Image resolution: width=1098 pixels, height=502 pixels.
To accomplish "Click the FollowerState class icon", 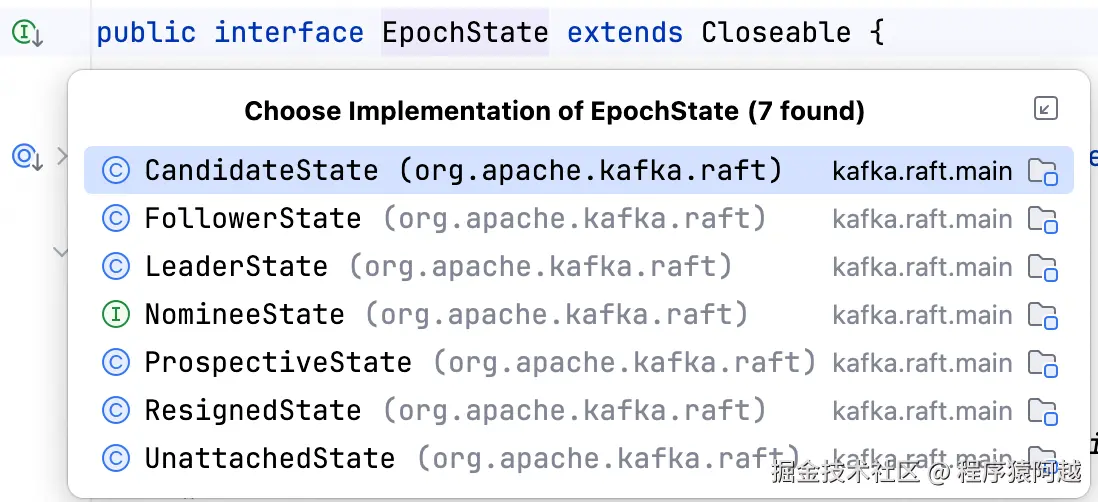I will [x=116, y=218].
